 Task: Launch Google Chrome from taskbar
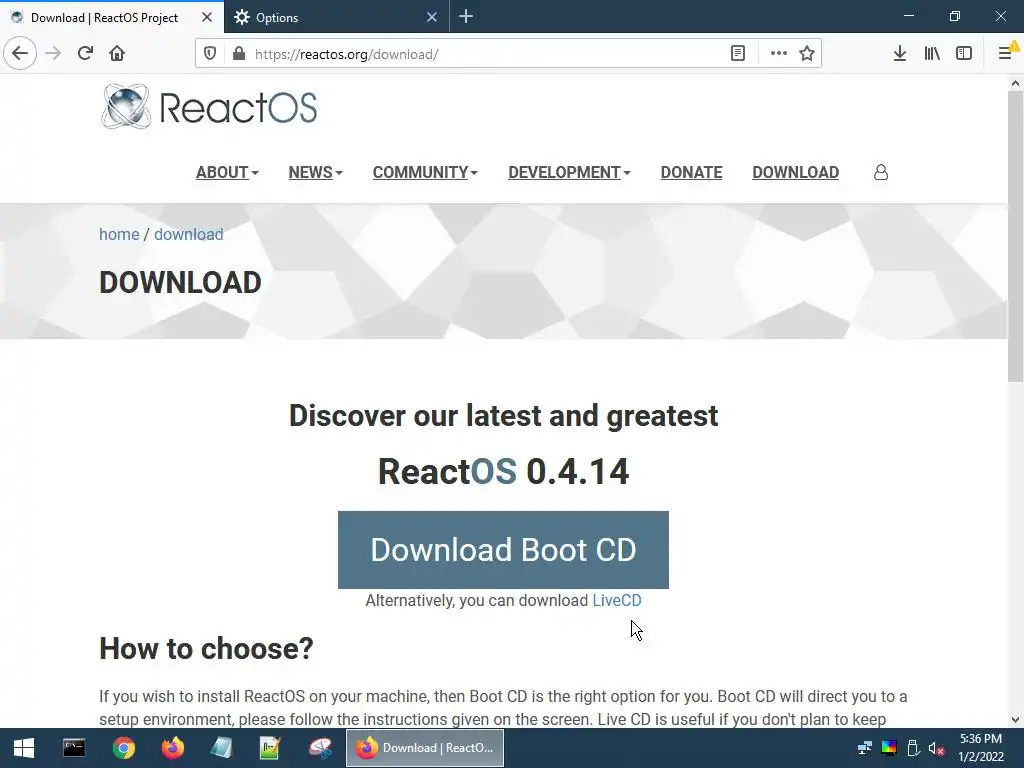(123, 748)
